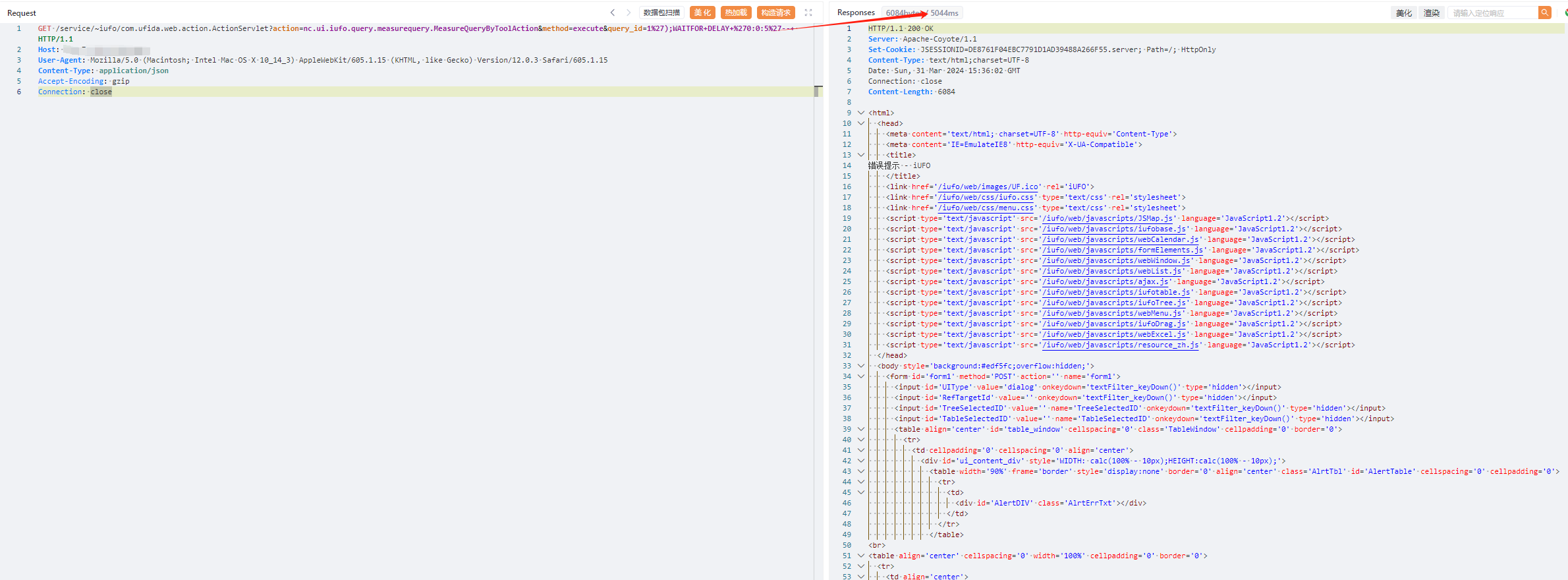
Task: Open the webWindow.js script link
Action: coord(1117,260)
